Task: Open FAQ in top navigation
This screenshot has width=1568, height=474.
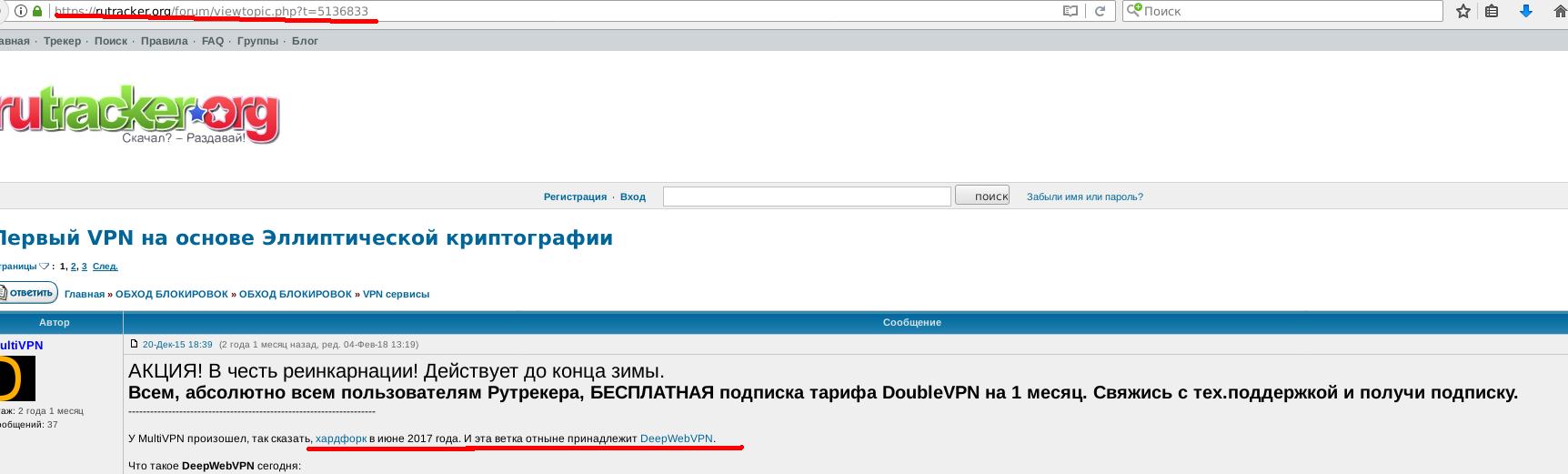Action: (x=213, y=41)
